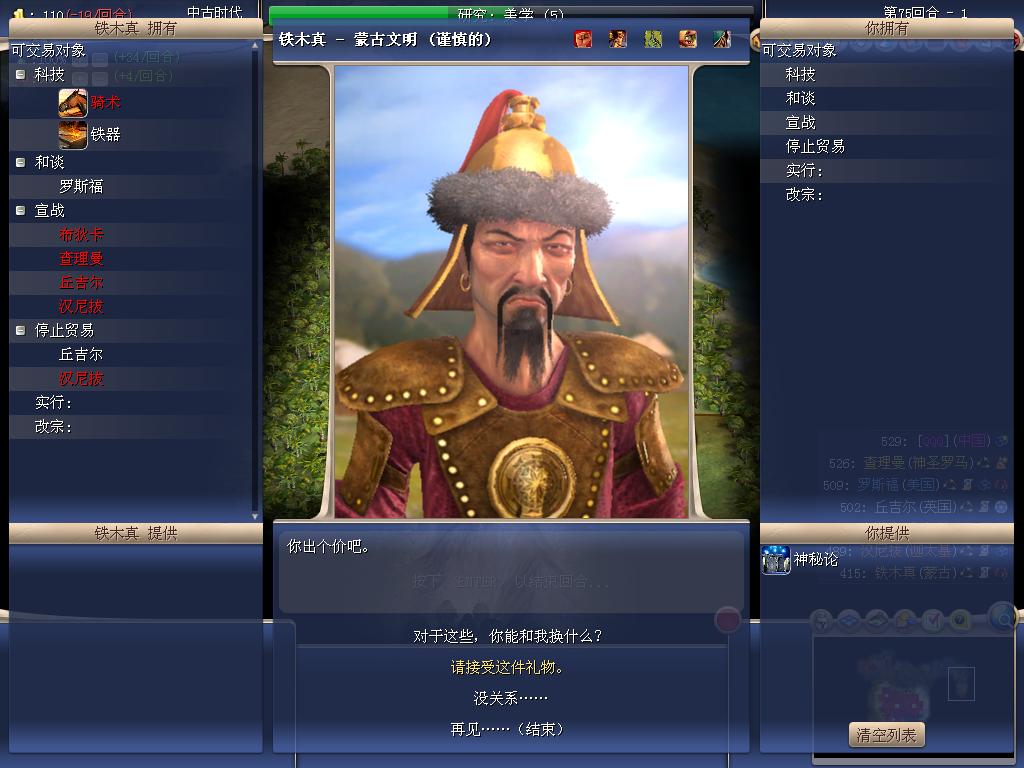The width and height of the screenshot is (1024, 768).
Task: Click the green flask civic icon
Action: click(653, 39)
